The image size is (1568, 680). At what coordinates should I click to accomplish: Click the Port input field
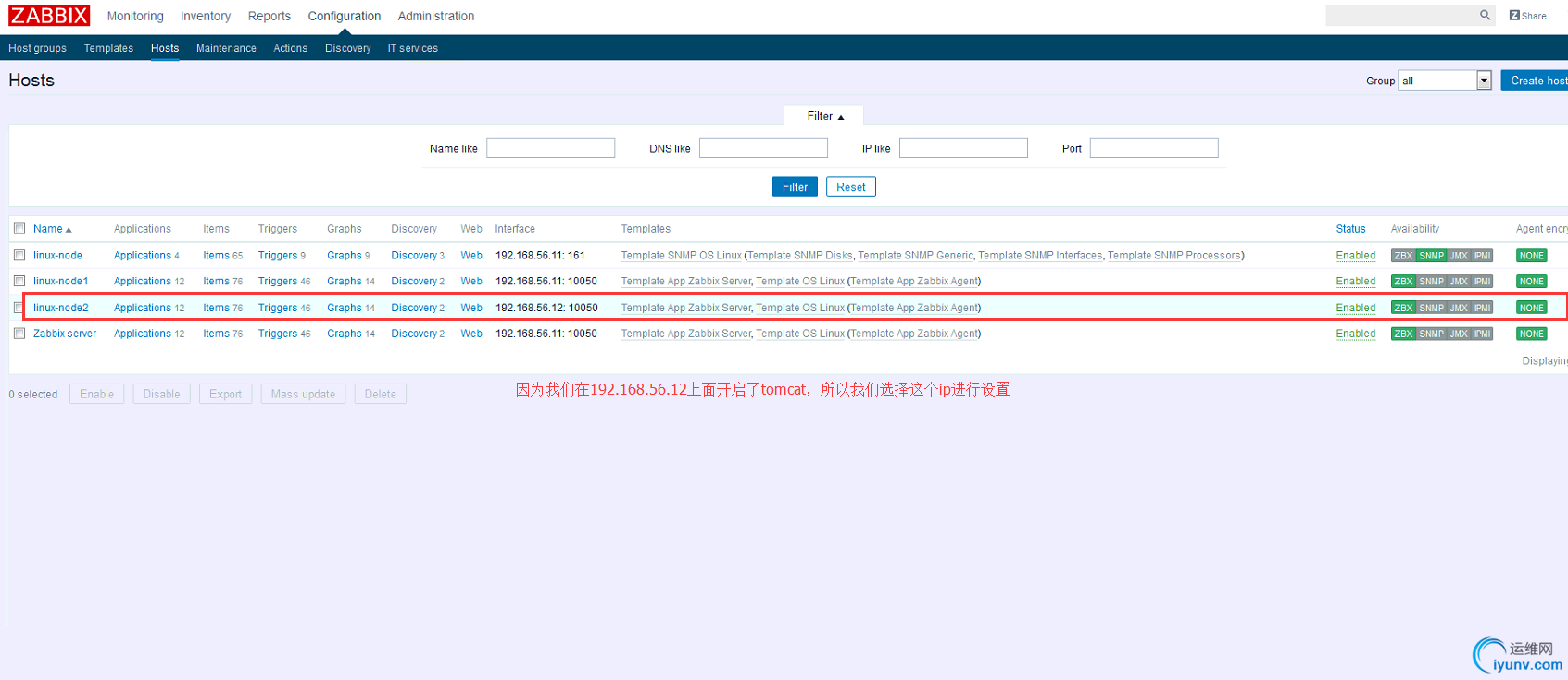coord(1154,148)
